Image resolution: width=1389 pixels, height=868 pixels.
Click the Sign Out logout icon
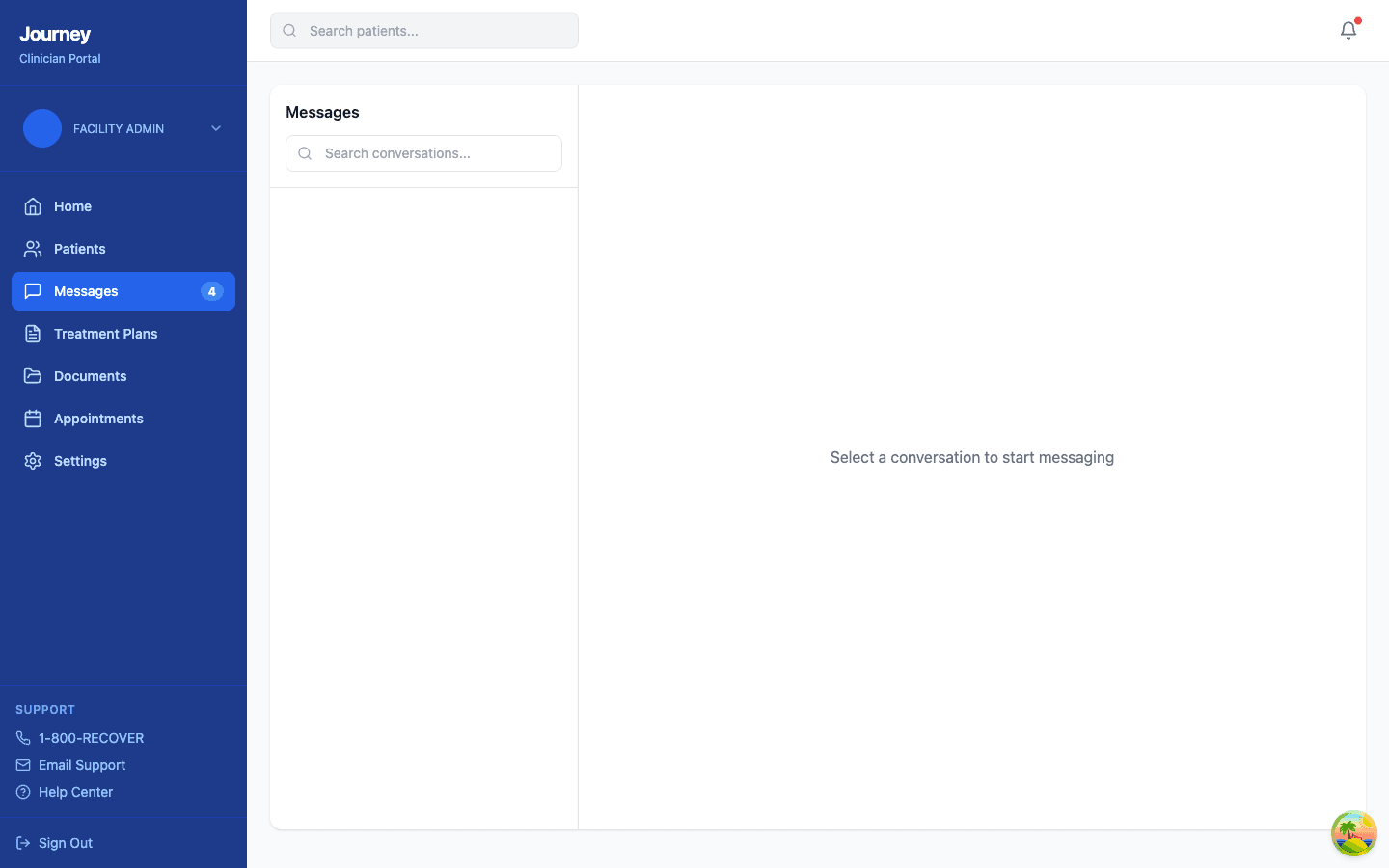pyautogui.click(x=22, y=842)
